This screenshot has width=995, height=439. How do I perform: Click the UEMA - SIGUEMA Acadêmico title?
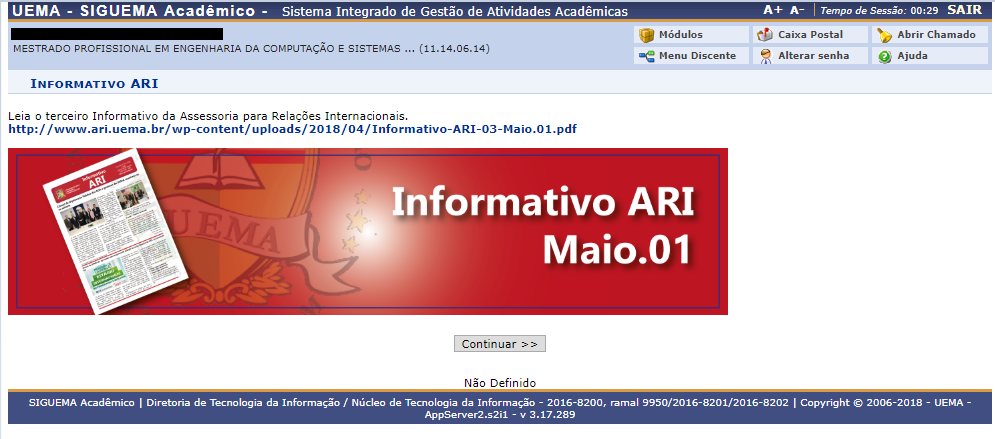tap(140, 11)
